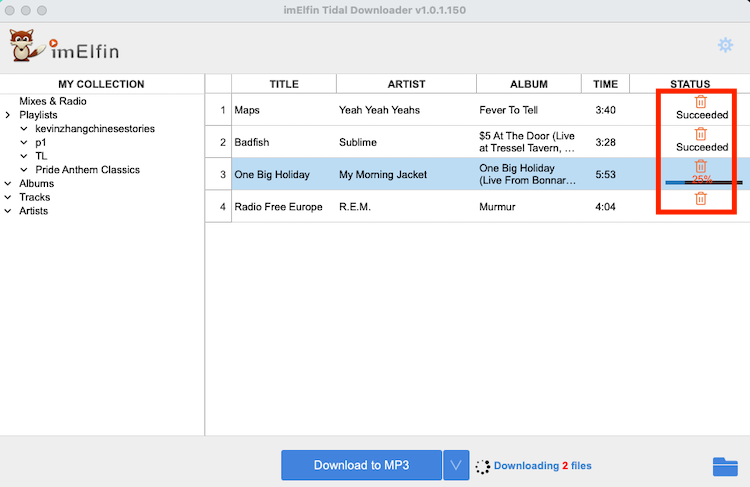Toggle the Pride Anthem Classics chevron
Screen dimensions: 750x487
coord(24,170)
